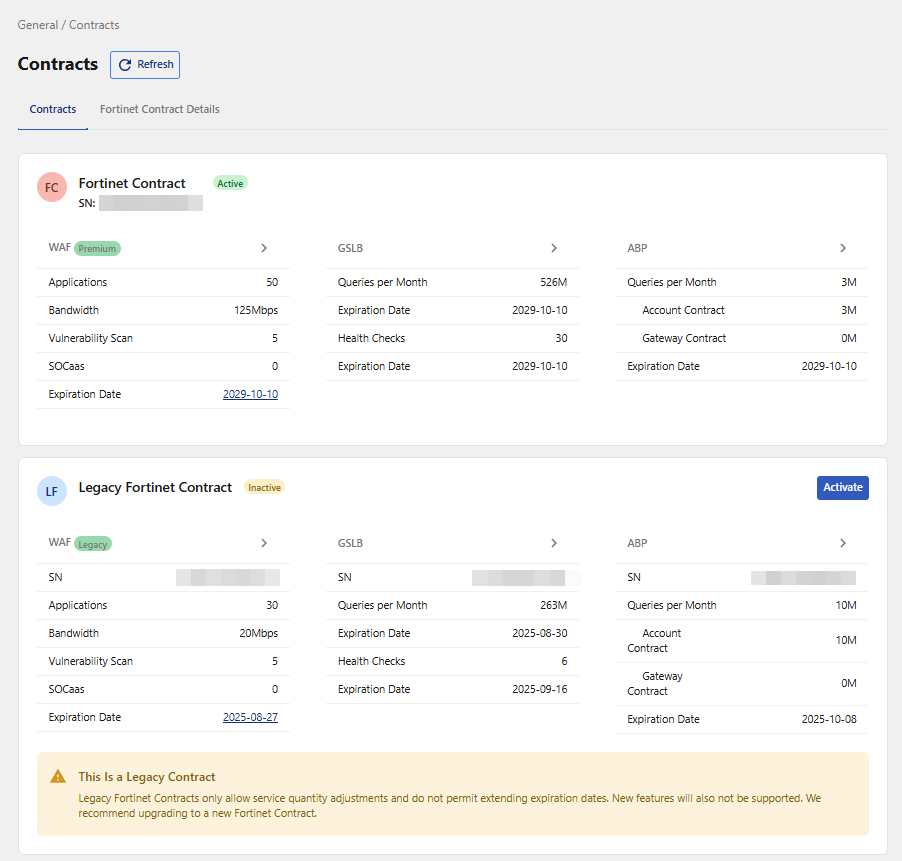Click the Refresh button

145,65
